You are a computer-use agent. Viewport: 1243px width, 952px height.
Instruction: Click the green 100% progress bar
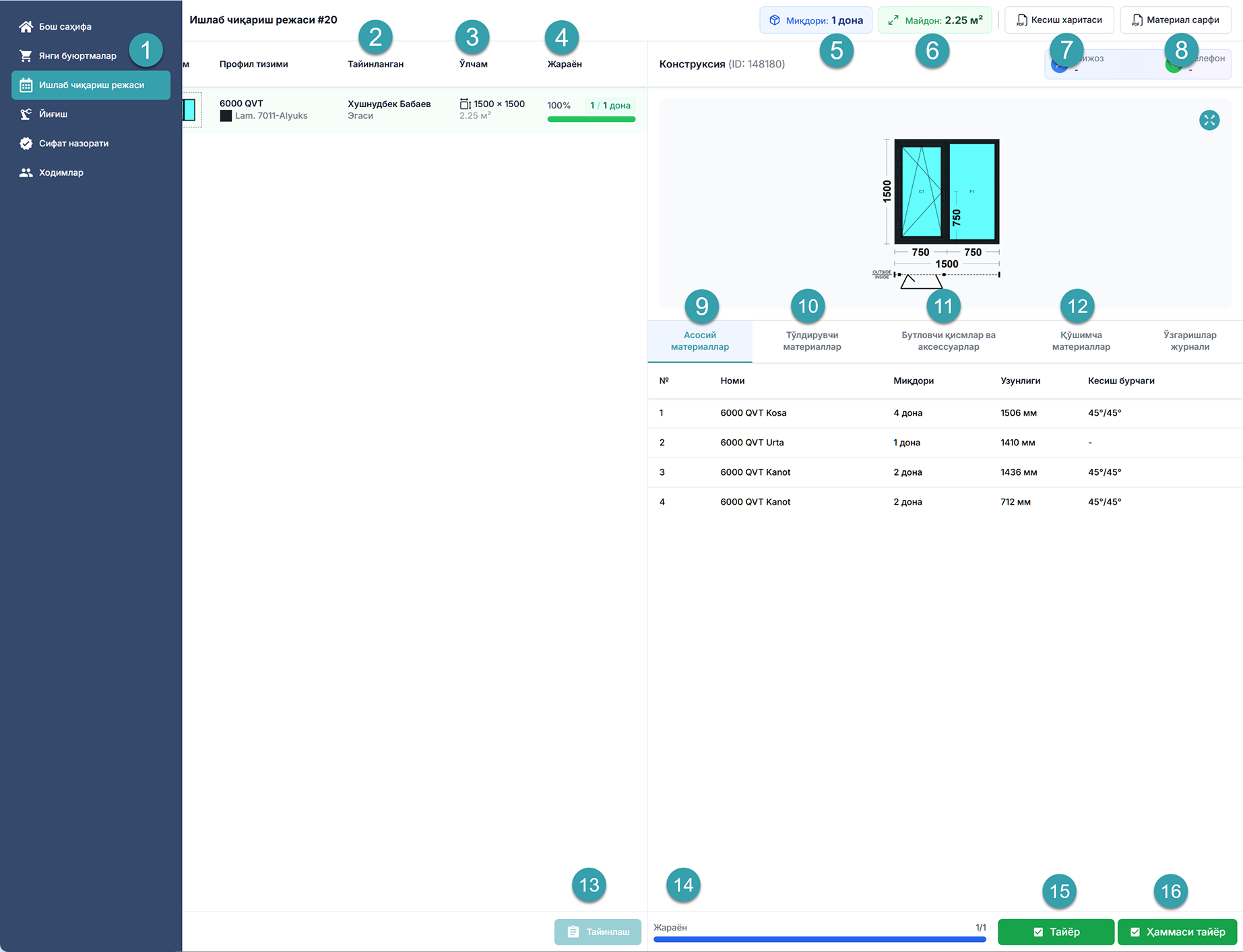tap(591, 119)
